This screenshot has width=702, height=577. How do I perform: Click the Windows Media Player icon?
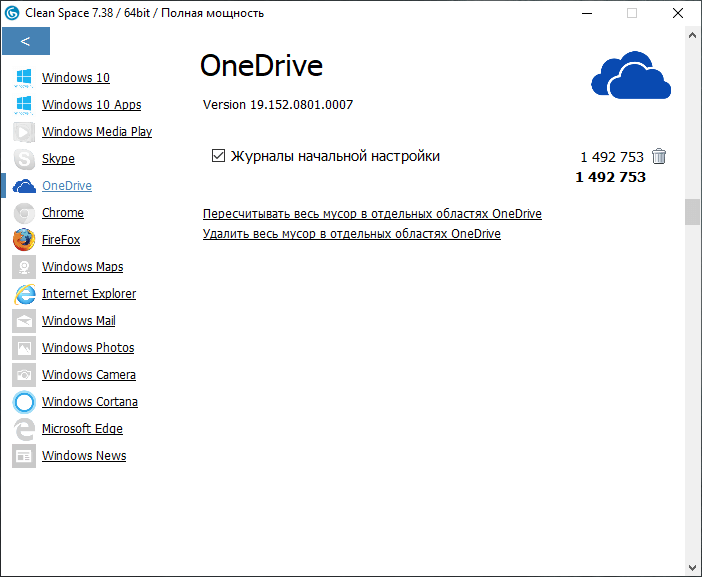click(24, 132)
